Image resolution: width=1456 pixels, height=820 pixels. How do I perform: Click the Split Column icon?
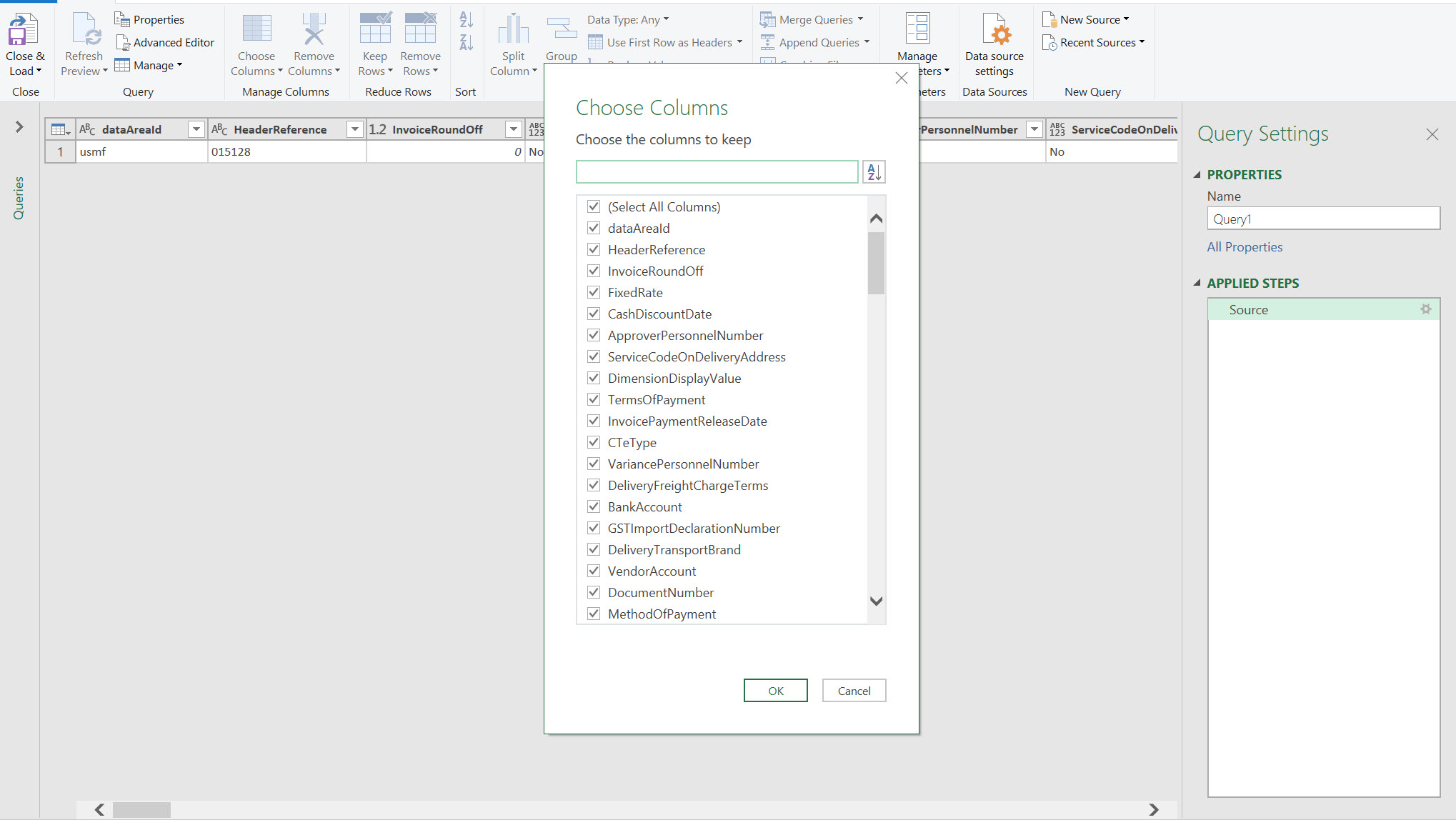(513, 29)
